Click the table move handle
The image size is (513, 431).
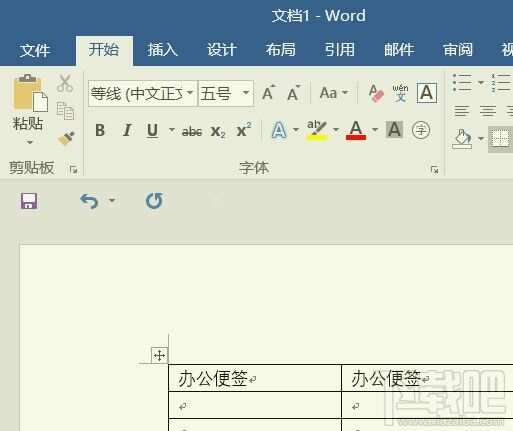[x=159, y=355]
